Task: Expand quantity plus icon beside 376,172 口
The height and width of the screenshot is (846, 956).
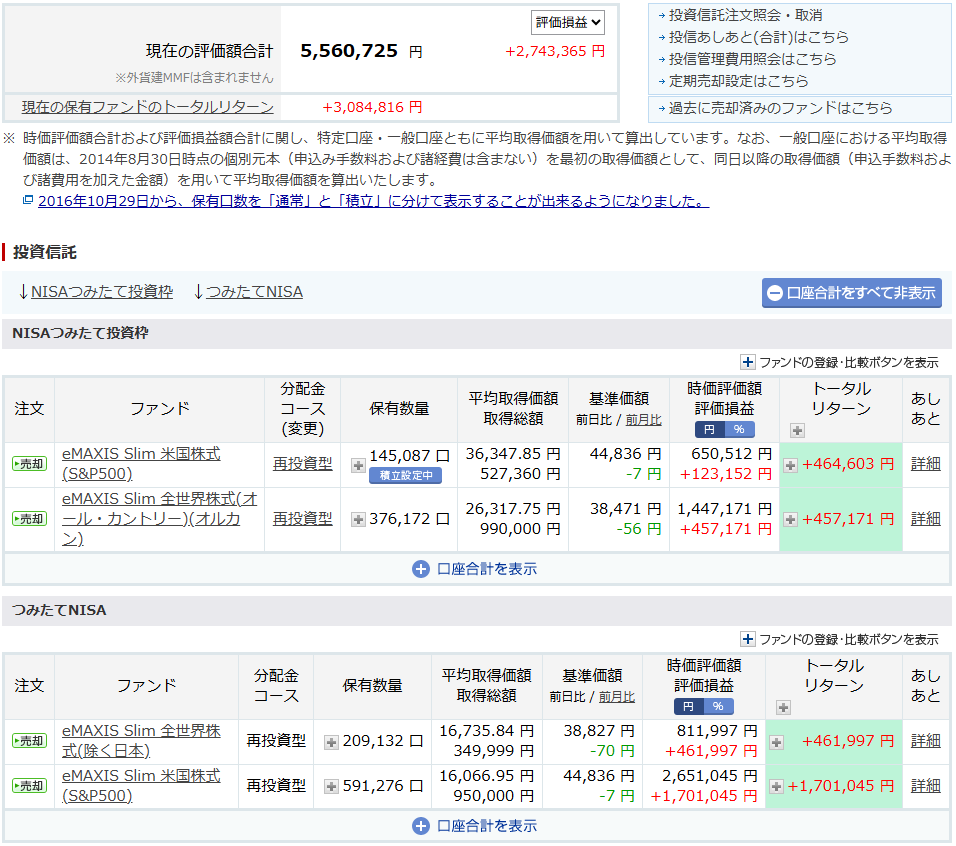Action: 358,519
